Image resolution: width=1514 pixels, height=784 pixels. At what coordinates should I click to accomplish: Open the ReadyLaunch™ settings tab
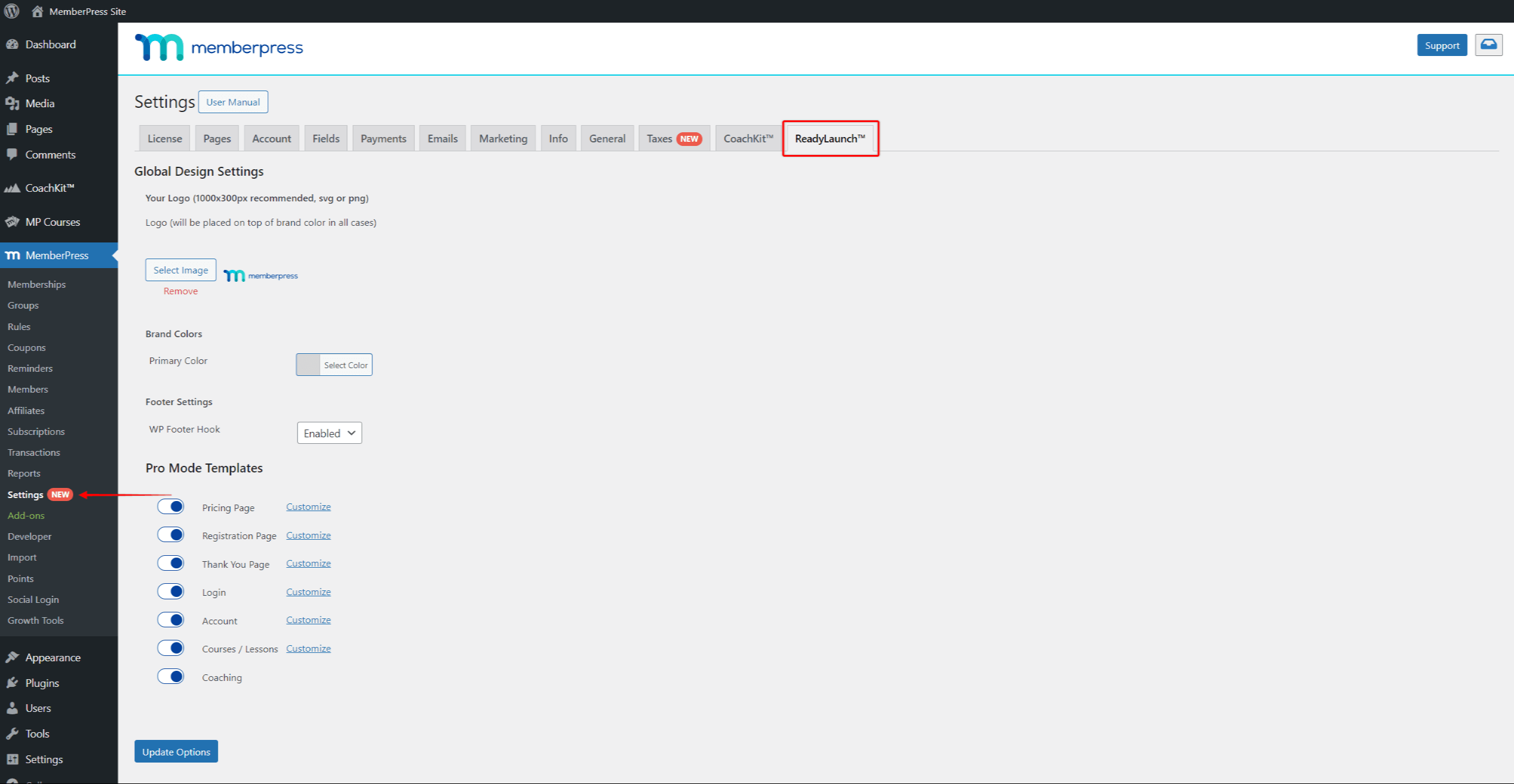(830, 138)
